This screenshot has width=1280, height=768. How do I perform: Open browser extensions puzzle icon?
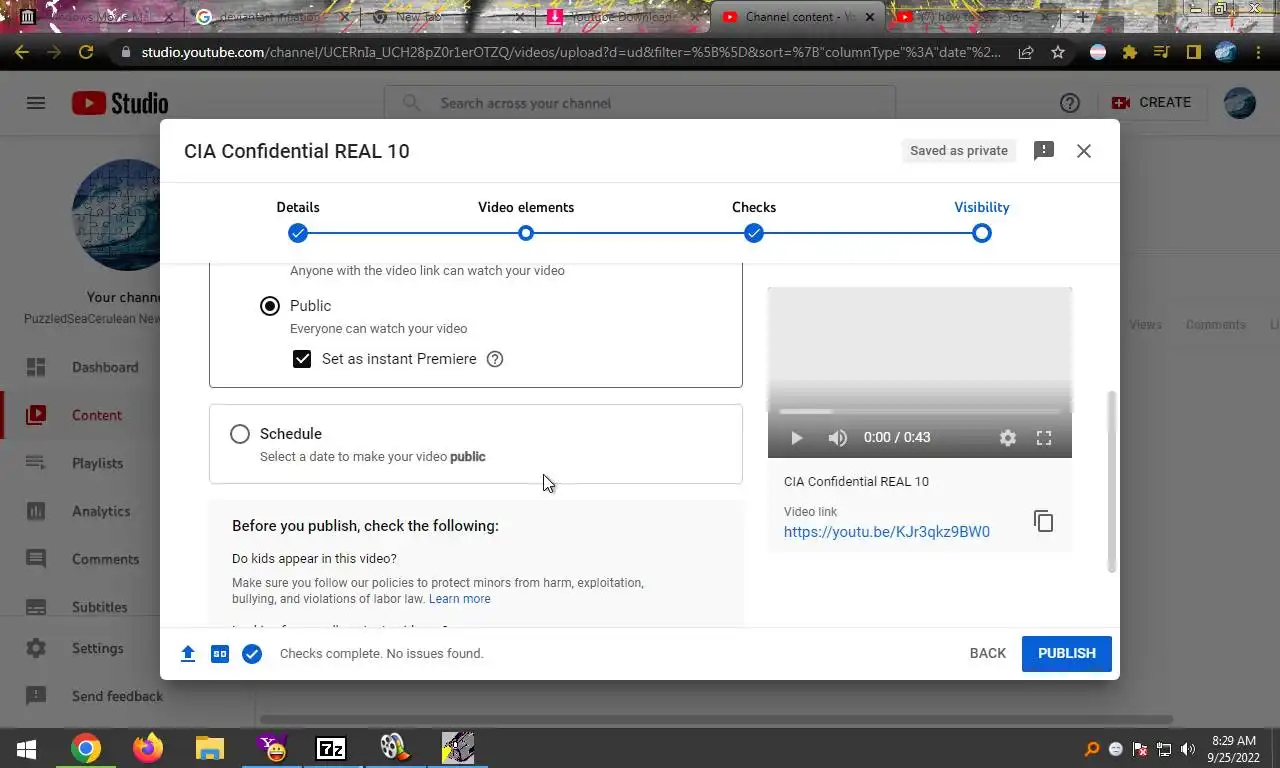(1130, 53)
